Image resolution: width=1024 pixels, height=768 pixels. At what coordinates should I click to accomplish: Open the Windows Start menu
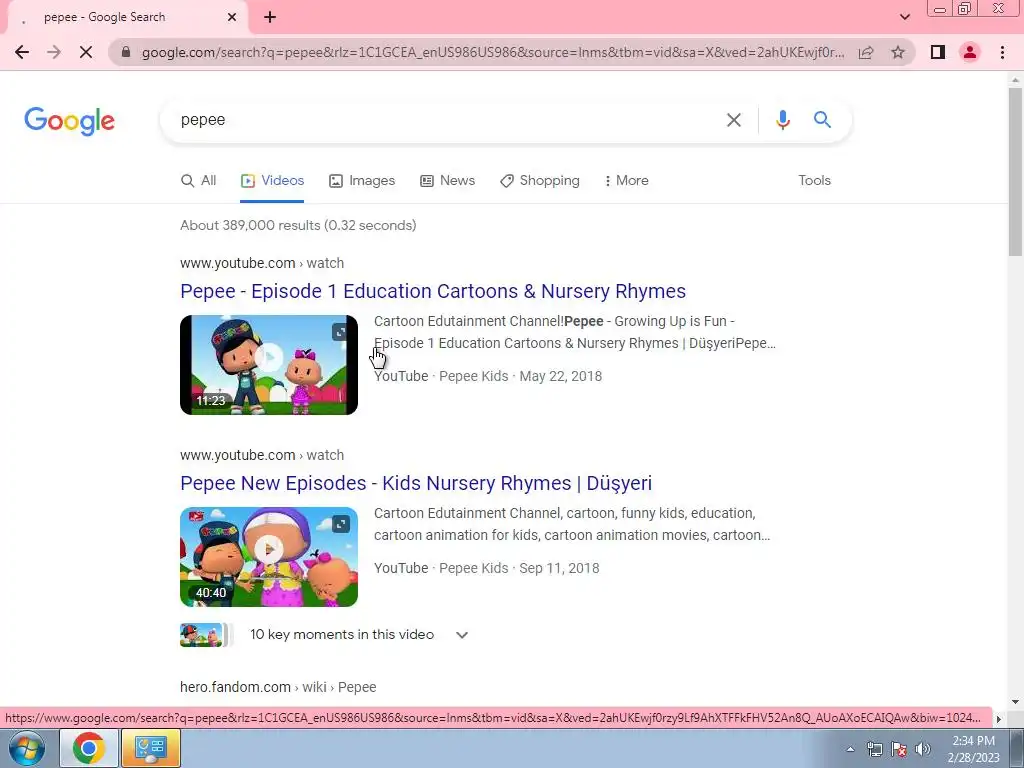(26, 749)
